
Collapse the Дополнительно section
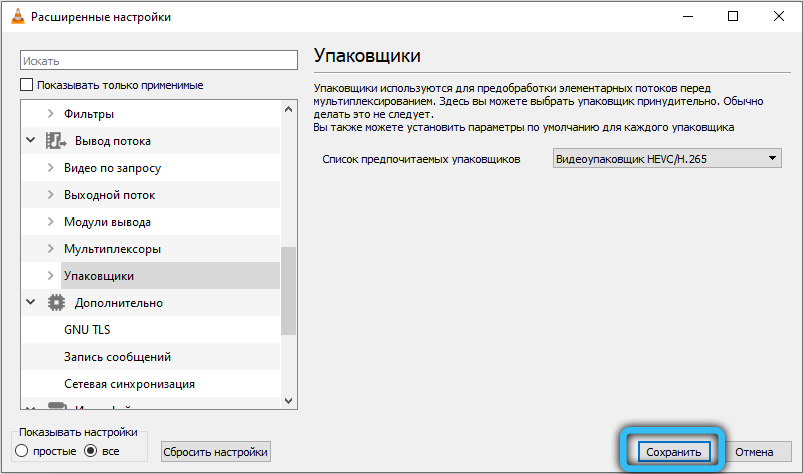tap(31, 302)
